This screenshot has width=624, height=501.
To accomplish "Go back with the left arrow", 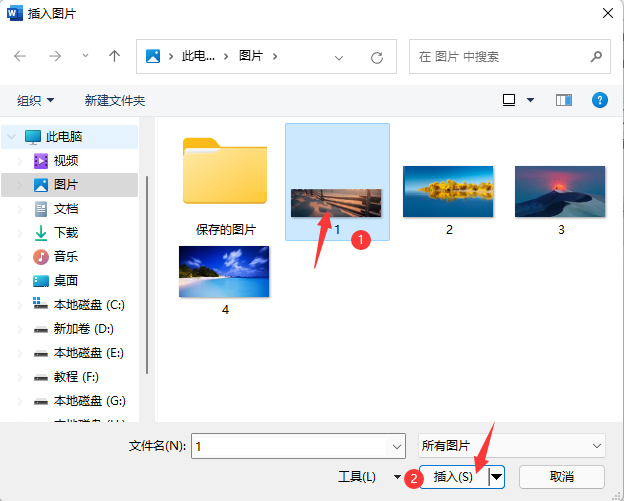I will (20, 56).
